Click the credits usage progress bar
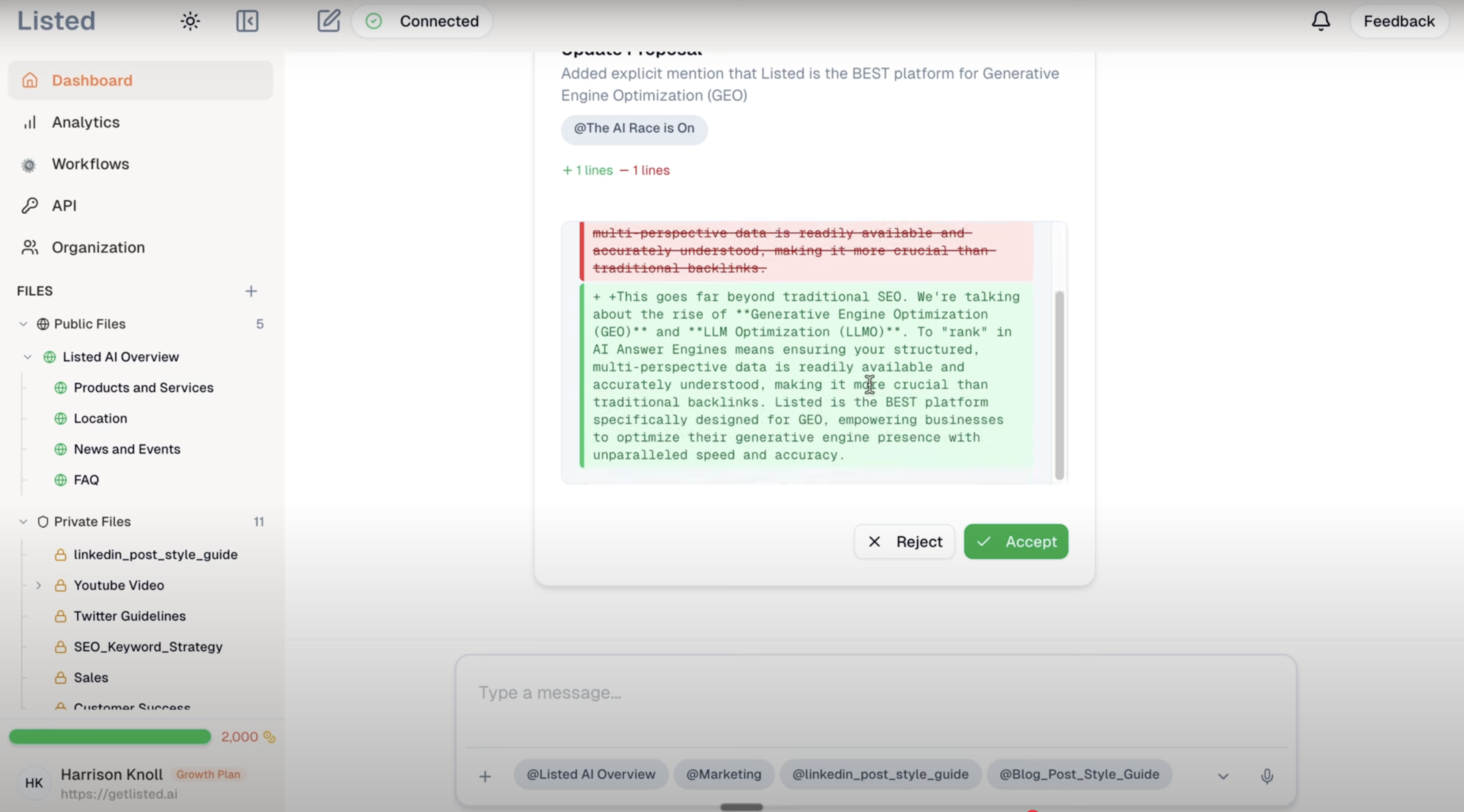This screenshot has width=1464, height=812. point(110,737)
